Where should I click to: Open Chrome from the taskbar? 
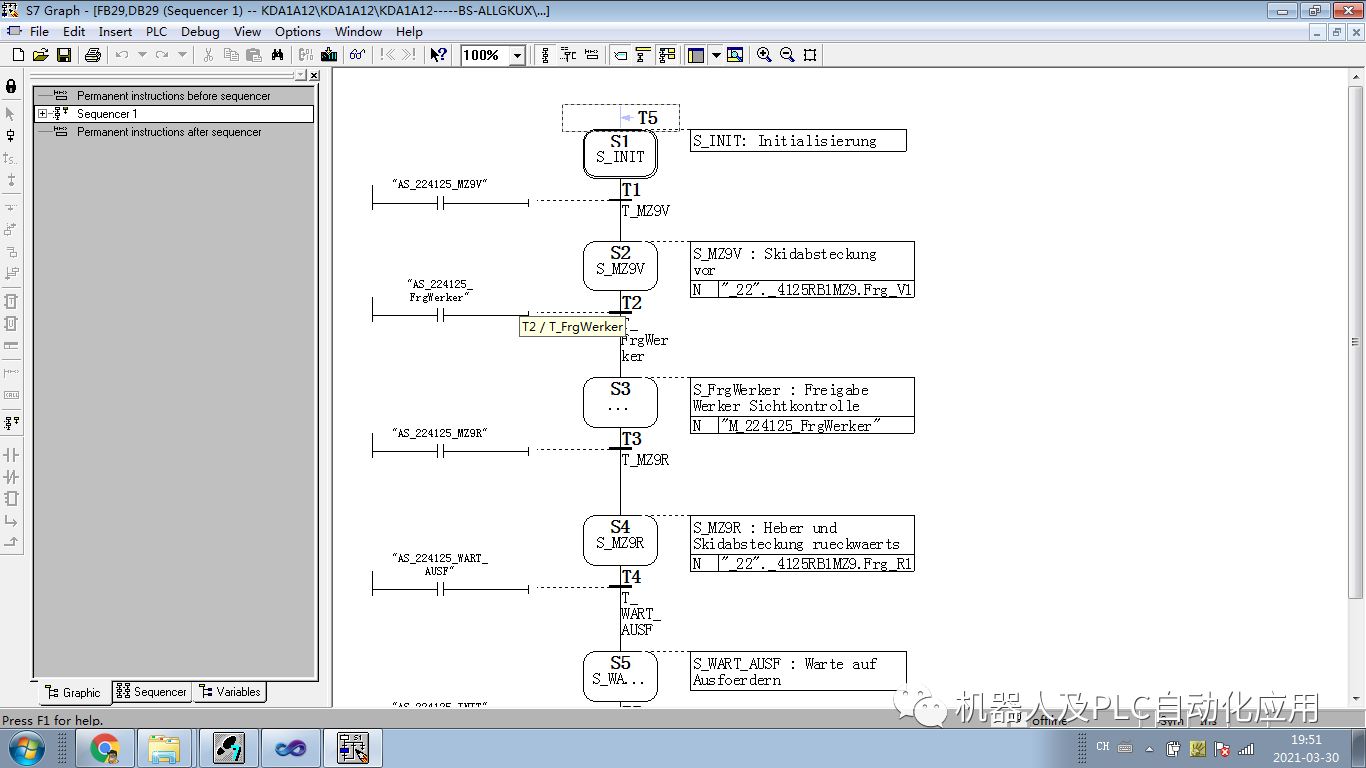click(x=105, y=748)
